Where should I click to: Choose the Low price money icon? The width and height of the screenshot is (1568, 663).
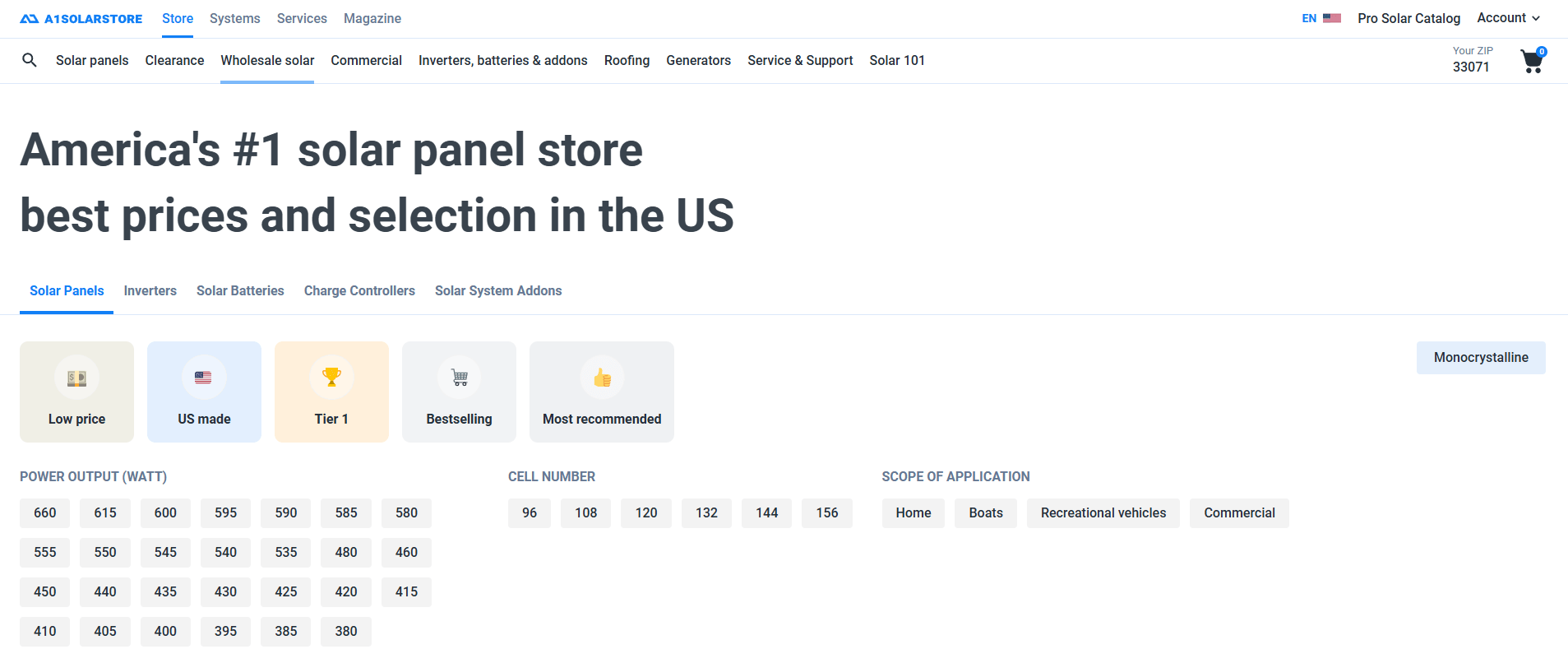tap(76, 378)
